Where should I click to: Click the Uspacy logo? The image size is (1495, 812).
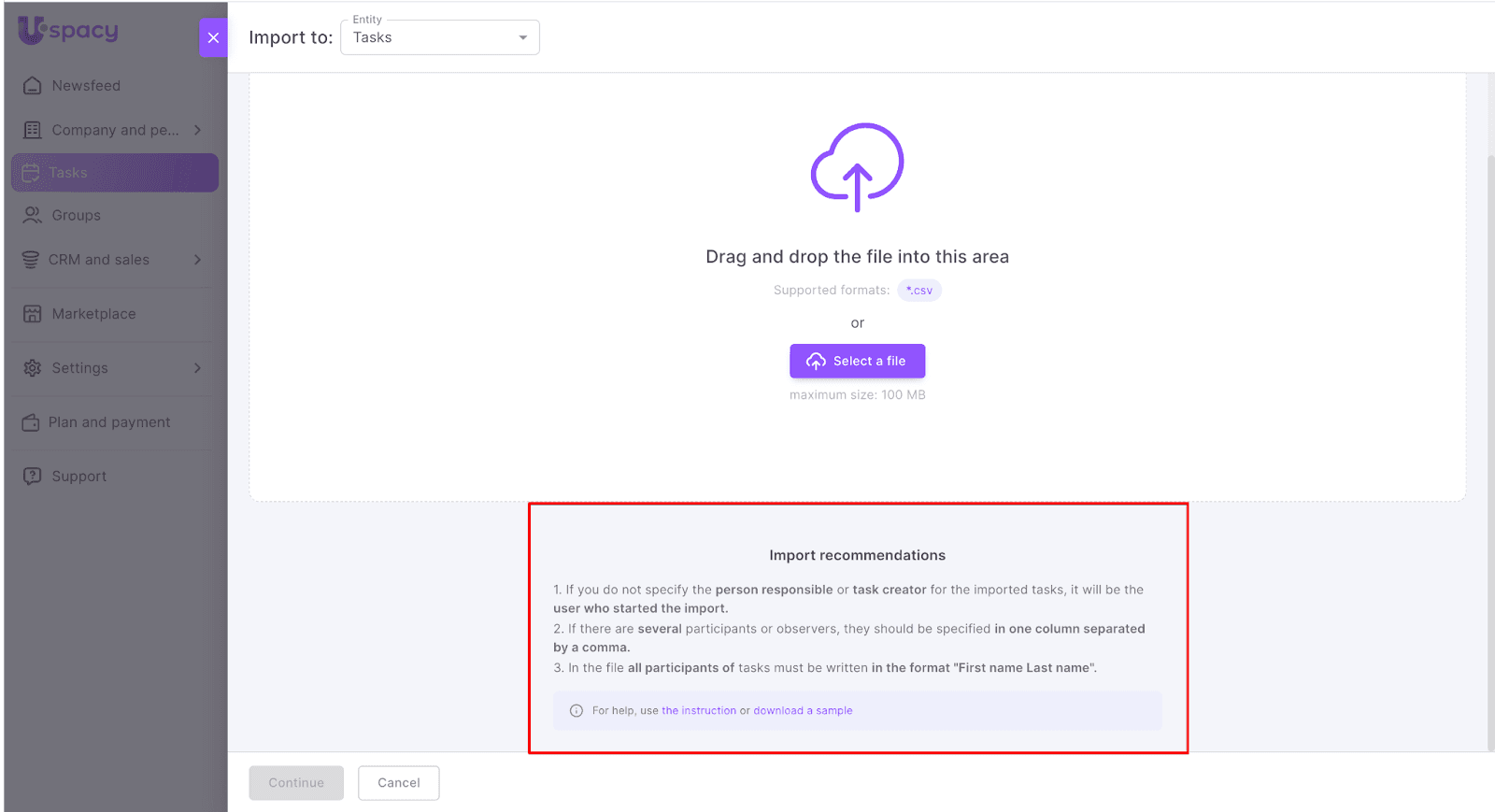[x=68, y=31]
